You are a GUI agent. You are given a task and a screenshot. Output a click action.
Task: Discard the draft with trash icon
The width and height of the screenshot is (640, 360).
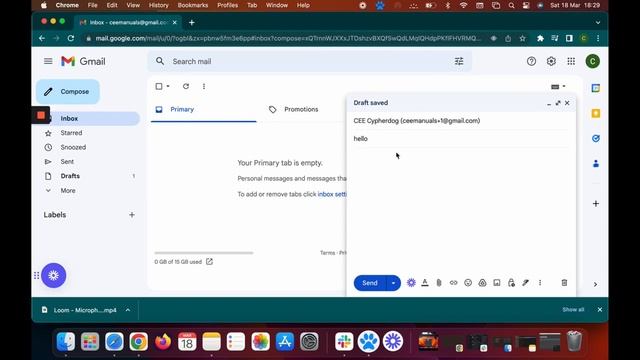point(564,282)
